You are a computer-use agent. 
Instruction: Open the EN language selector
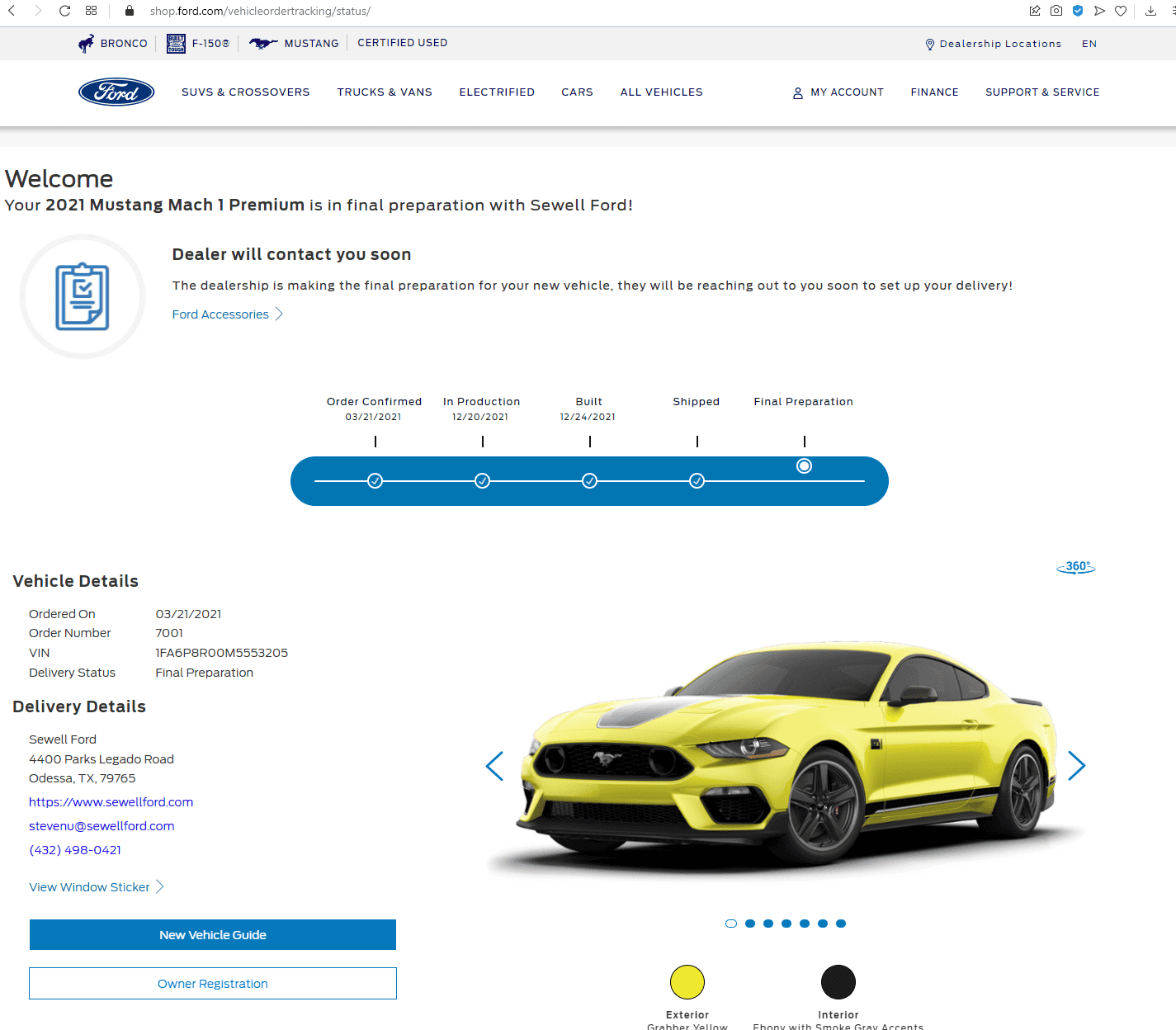(1089, 44)
